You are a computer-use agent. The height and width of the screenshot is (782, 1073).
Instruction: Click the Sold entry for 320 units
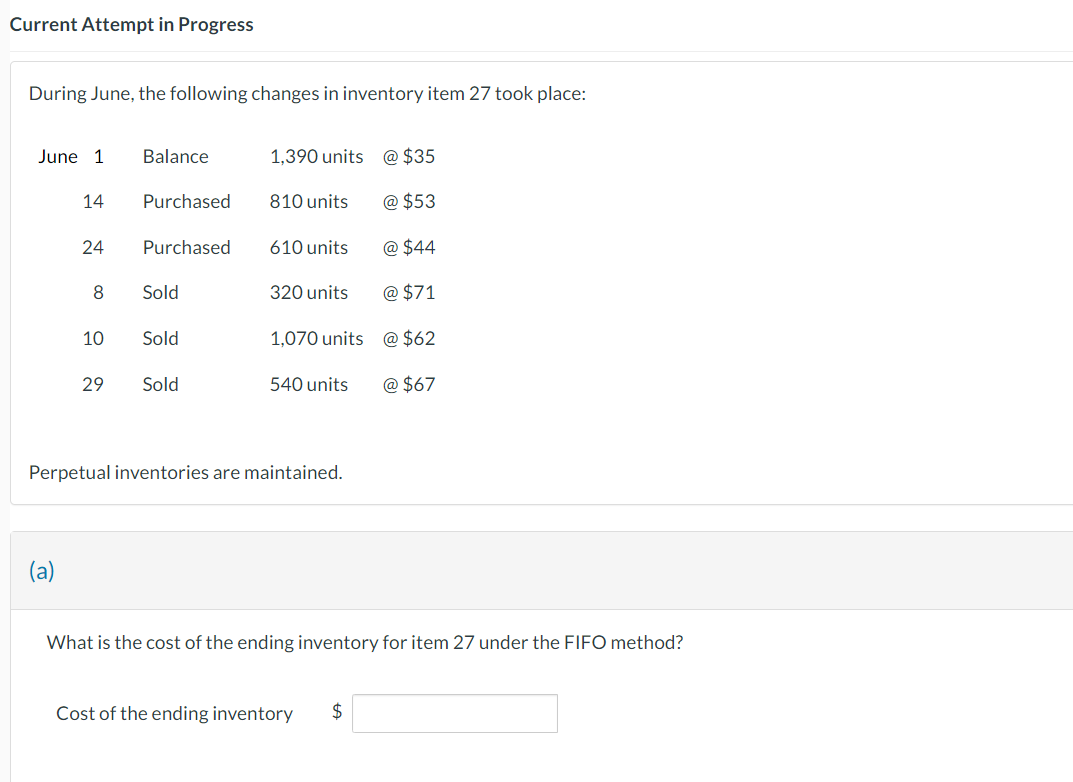160,292
